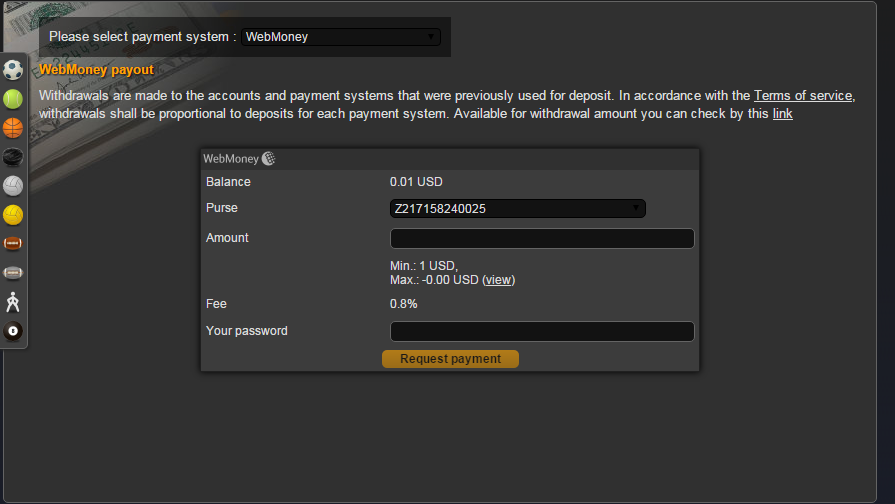
Task: Click the WebMoney globe logo icon
Action: click(268, 158)
